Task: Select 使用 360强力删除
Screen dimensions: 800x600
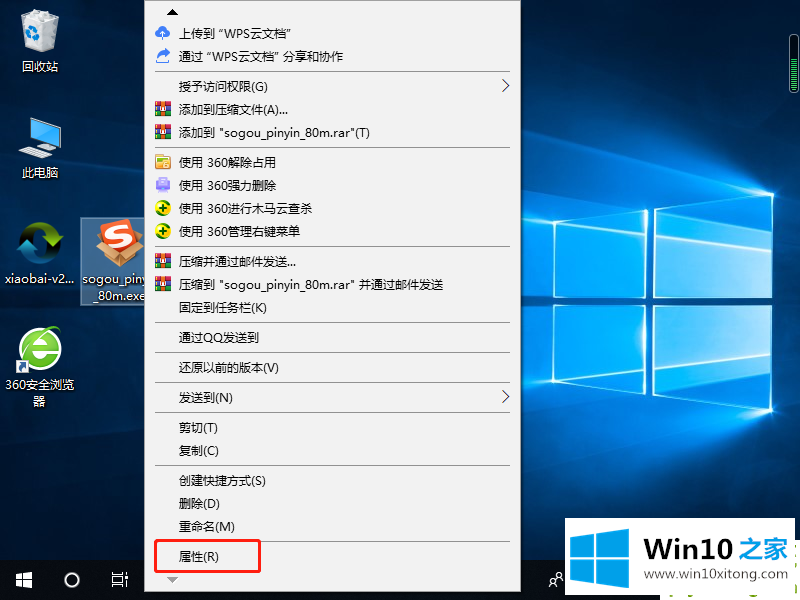Action: click(x=333, y=185)
